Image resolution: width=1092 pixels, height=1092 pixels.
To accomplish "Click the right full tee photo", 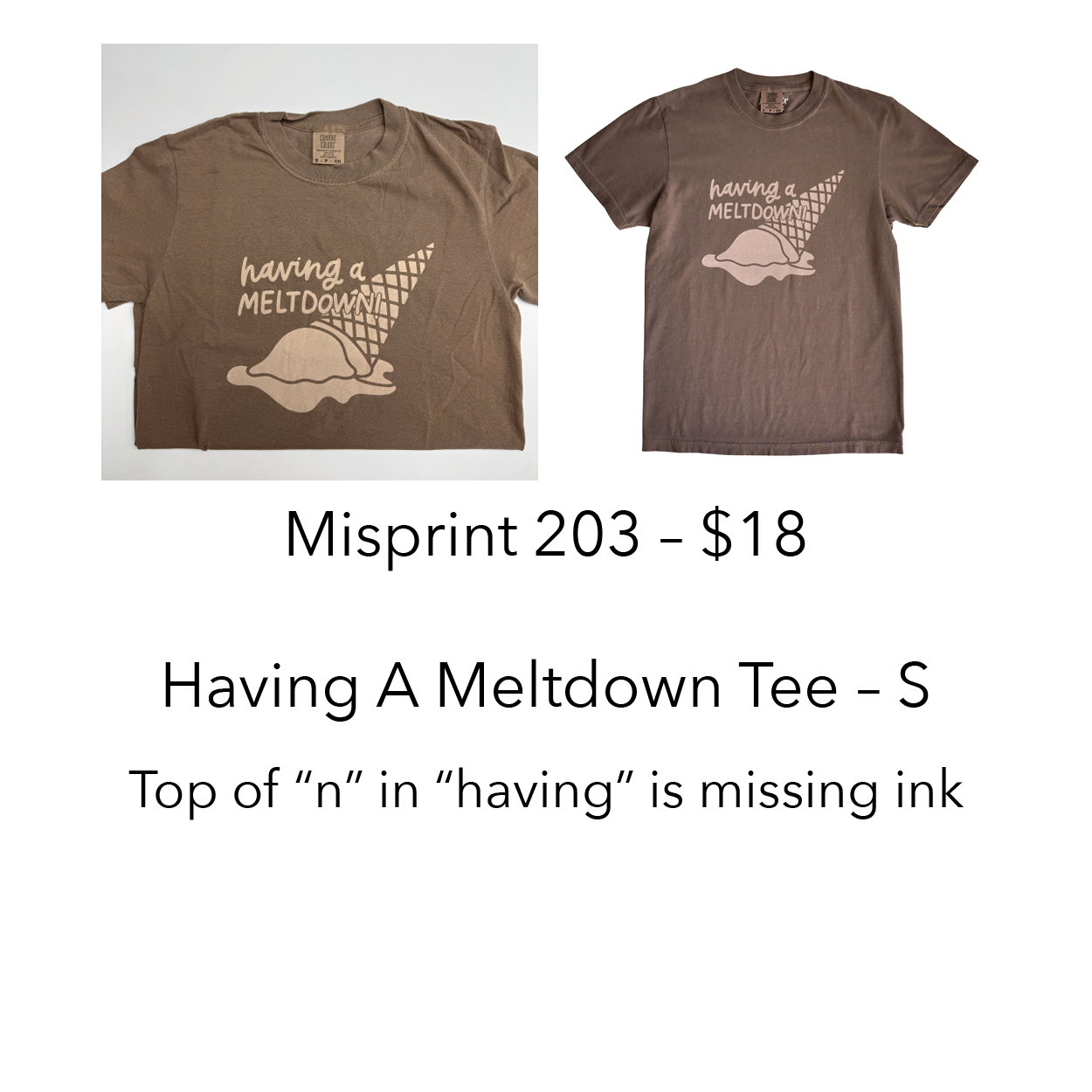I will [x=771, y=262].
